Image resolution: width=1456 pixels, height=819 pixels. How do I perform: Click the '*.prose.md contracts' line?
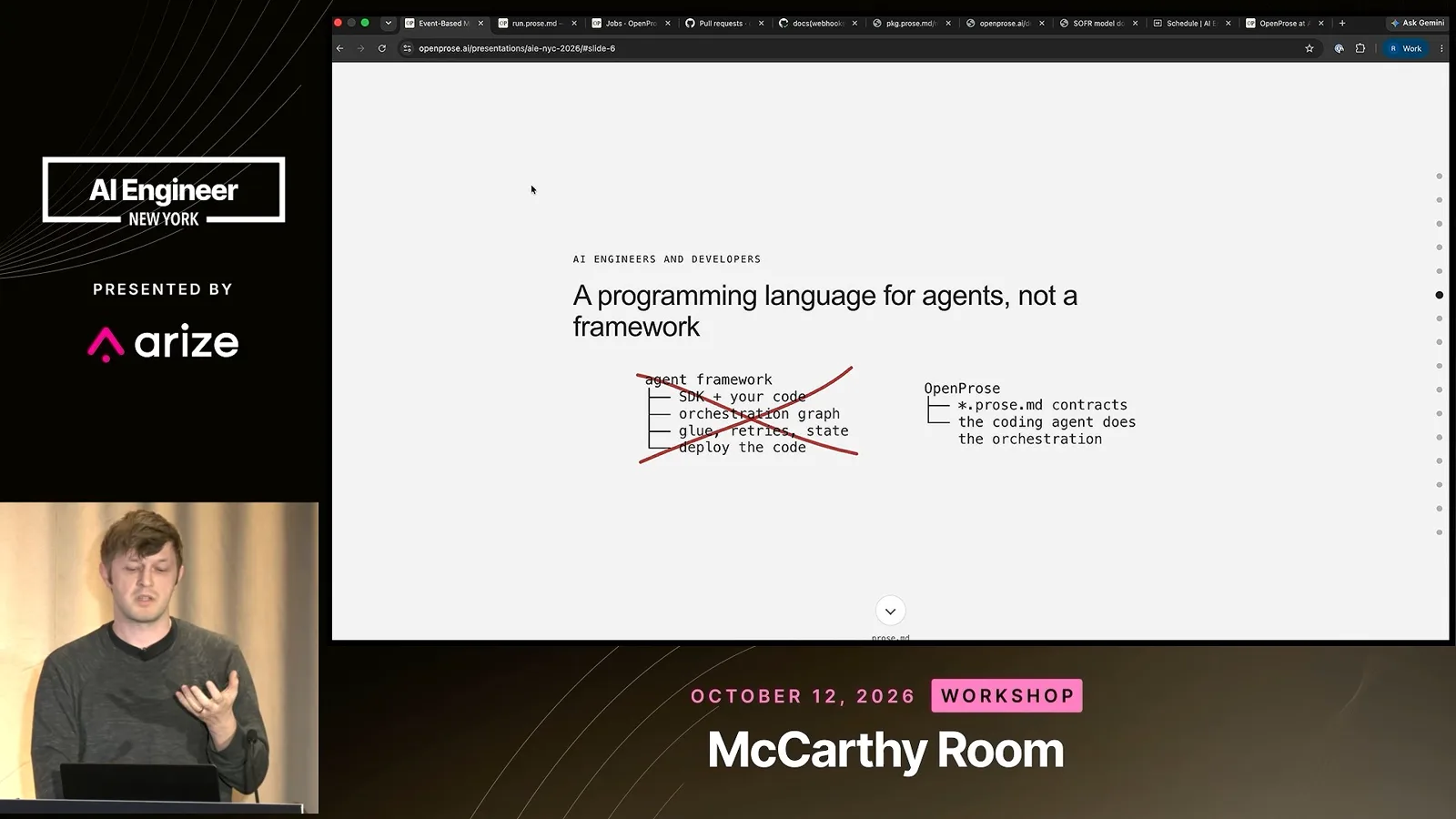pos(1042,405)
